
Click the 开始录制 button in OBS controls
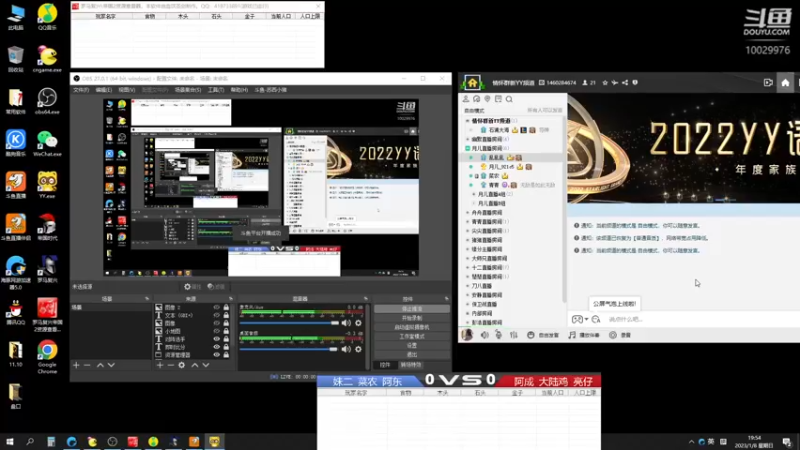(412, 318)
